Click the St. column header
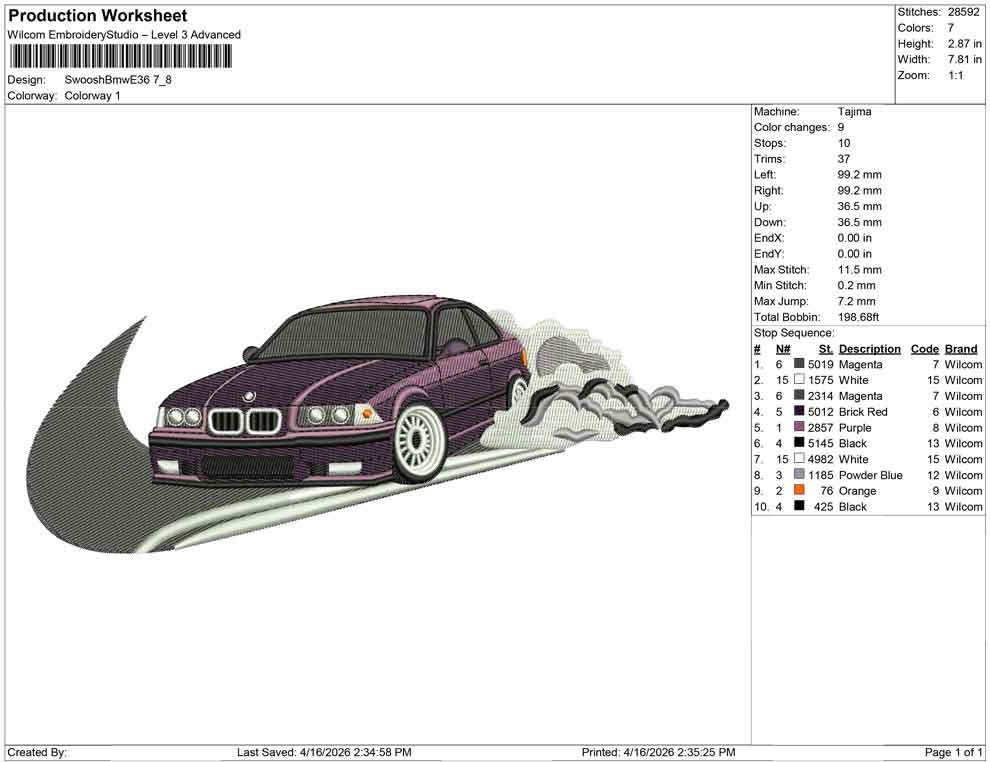The width and height of the screenshot is (990, 762). 824,348
